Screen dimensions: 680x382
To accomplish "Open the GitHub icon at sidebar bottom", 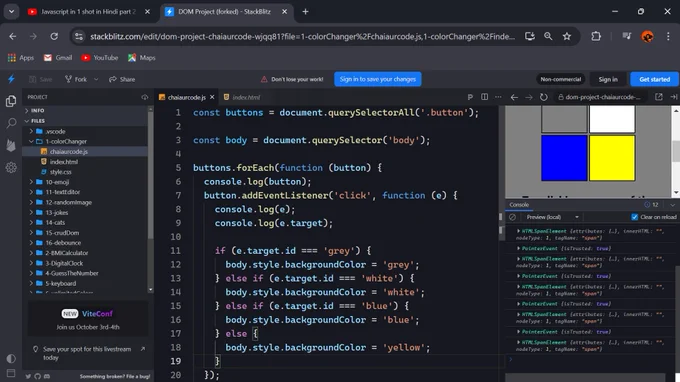I will [38, 376].
